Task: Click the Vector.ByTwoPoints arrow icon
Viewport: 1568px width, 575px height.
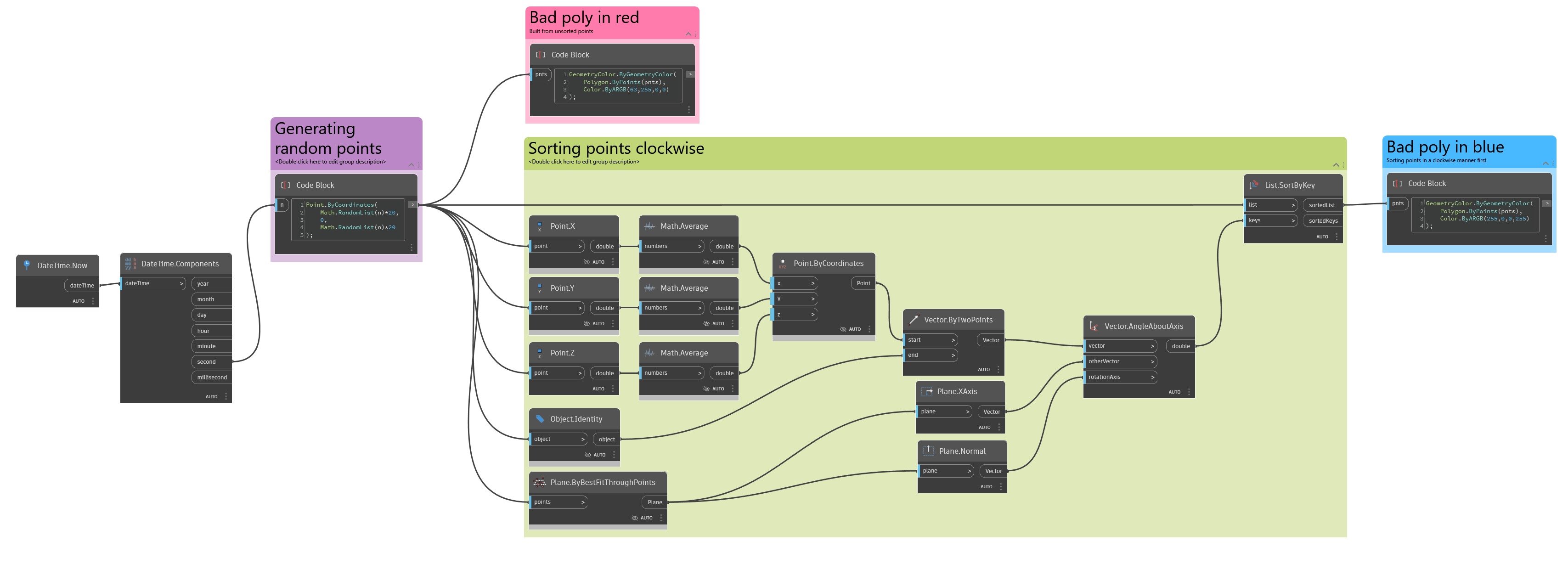Action: (913, 320)
